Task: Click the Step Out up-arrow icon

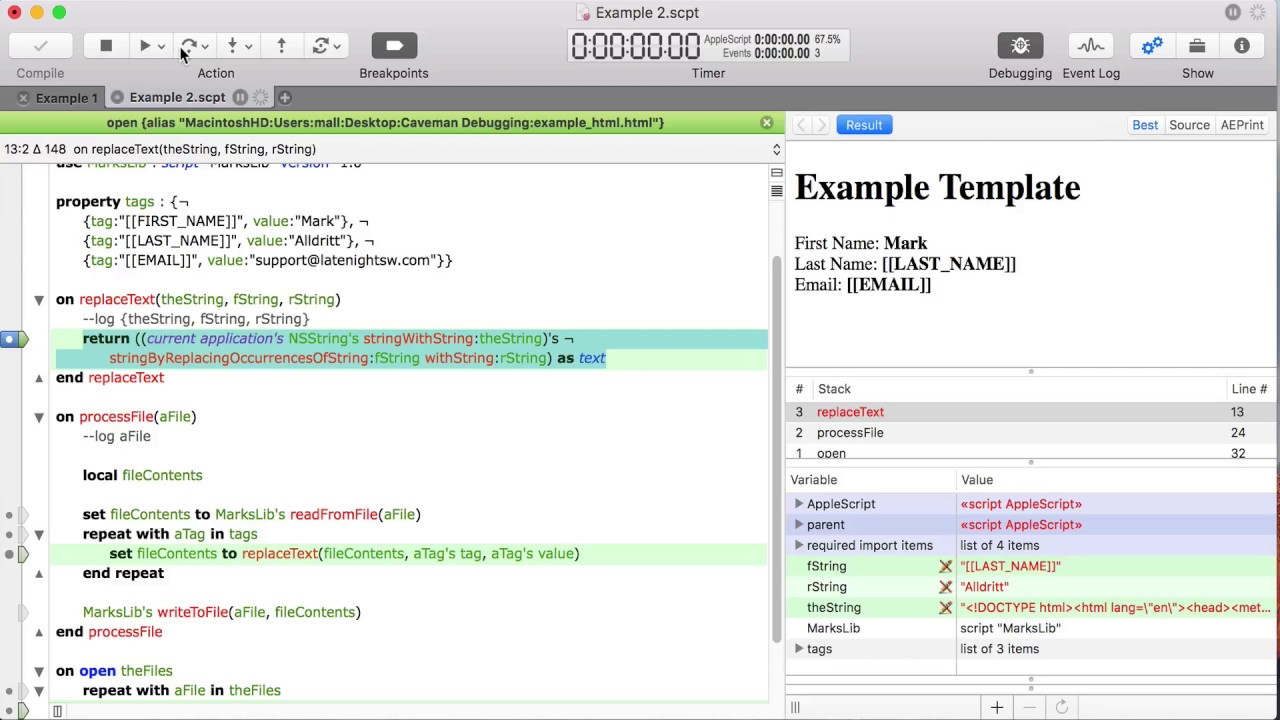Action: (x=282, y=46)
